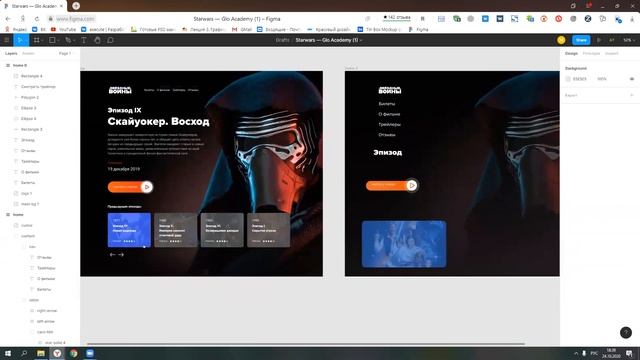Select the Rectangle 3 layer
The height and width of the screenshot is (360, 640).
(31, 129)
